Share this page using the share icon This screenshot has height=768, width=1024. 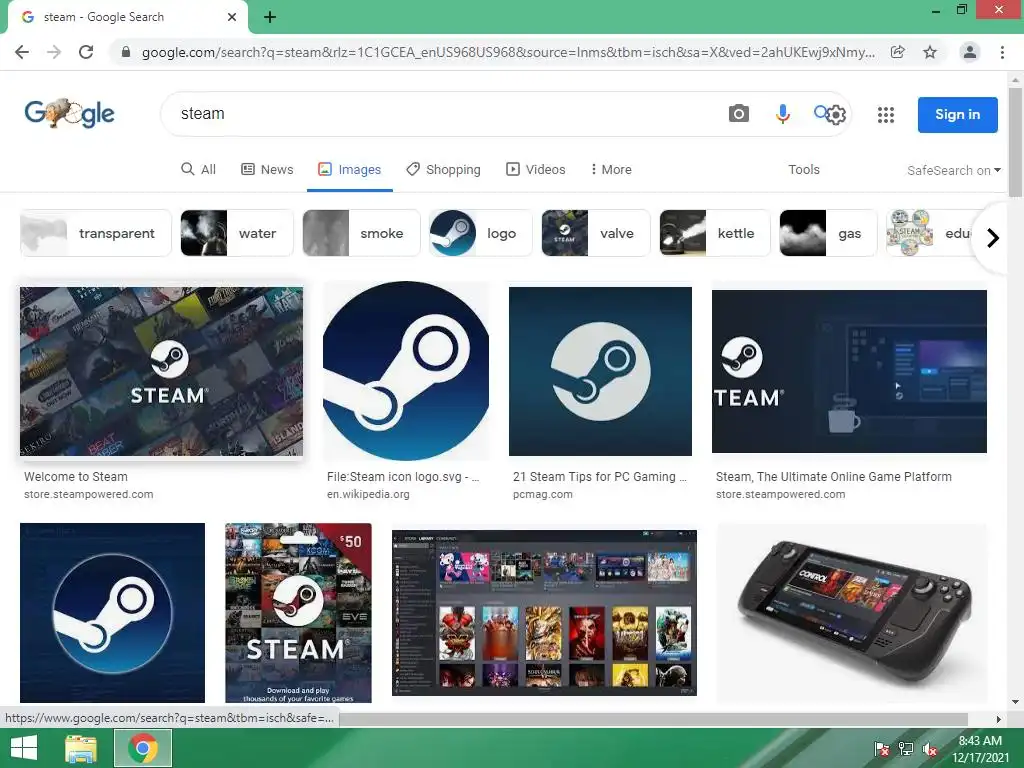(898, 52)
